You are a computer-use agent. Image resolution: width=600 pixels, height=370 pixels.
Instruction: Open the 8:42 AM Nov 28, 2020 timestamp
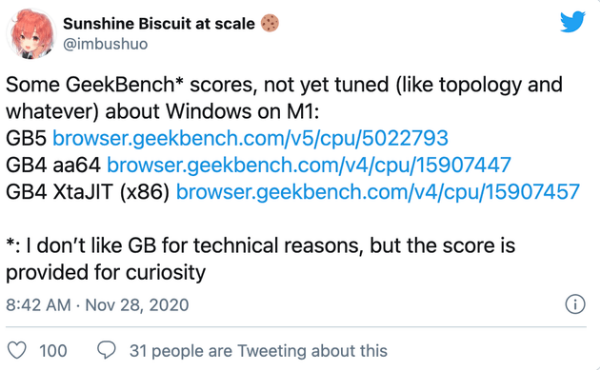click(97, 305)
